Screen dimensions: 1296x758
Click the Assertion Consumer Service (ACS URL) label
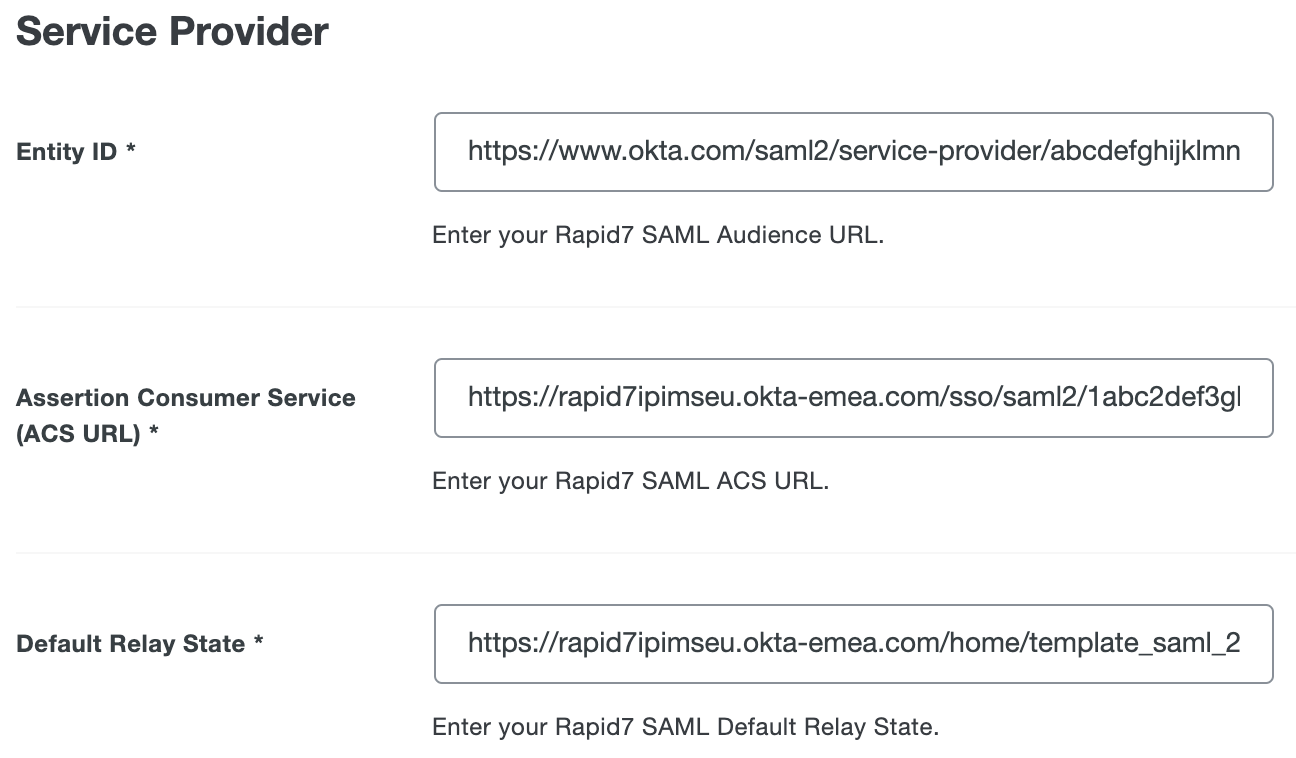click(185, 413)
